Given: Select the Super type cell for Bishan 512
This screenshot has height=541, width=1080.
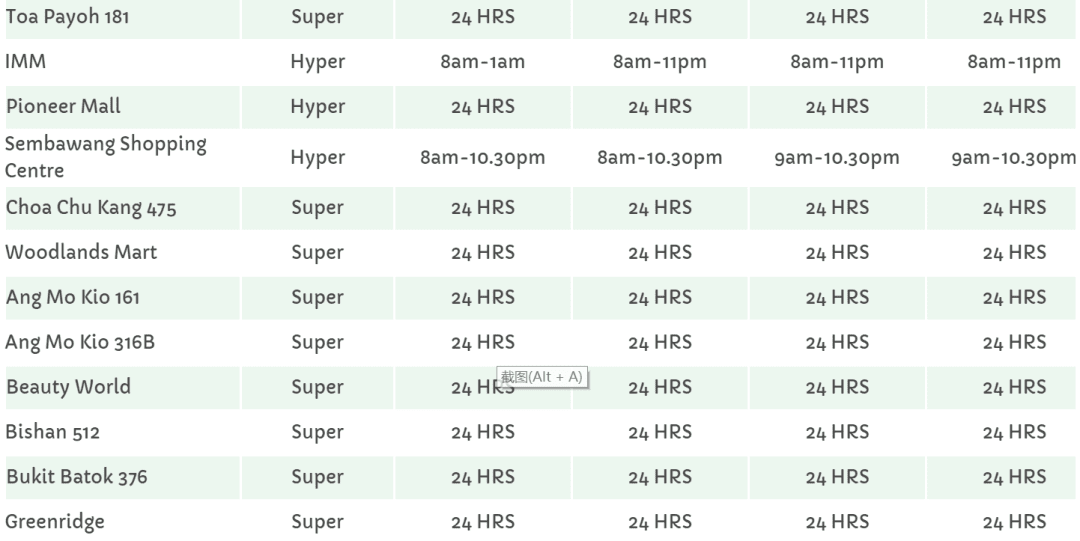Looking at the screenshot, I should (x=317, y=432).
